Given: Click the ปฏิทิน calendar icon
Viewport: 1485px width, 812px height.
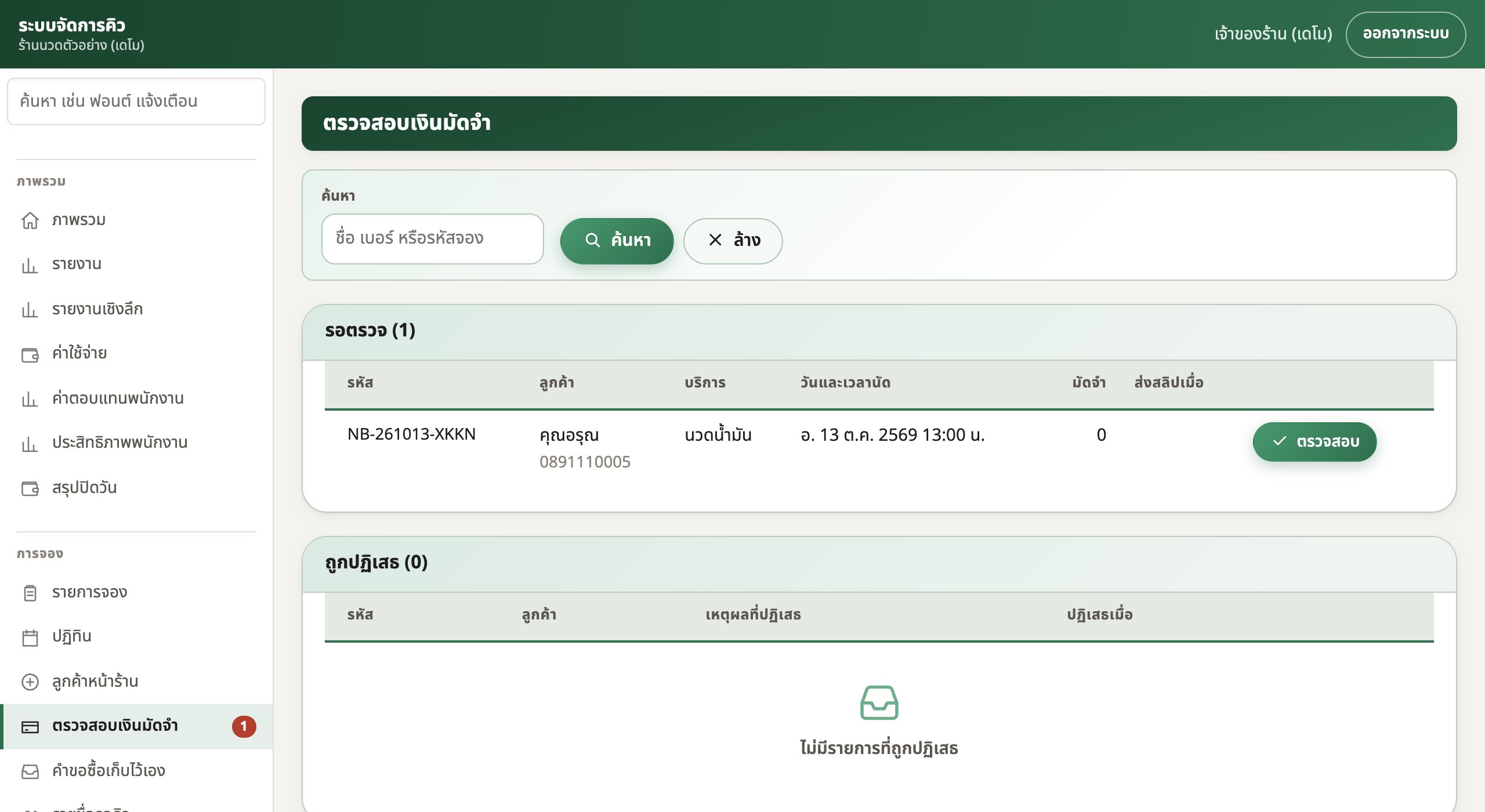Looking at the screenshot, I should pos(30,637).
